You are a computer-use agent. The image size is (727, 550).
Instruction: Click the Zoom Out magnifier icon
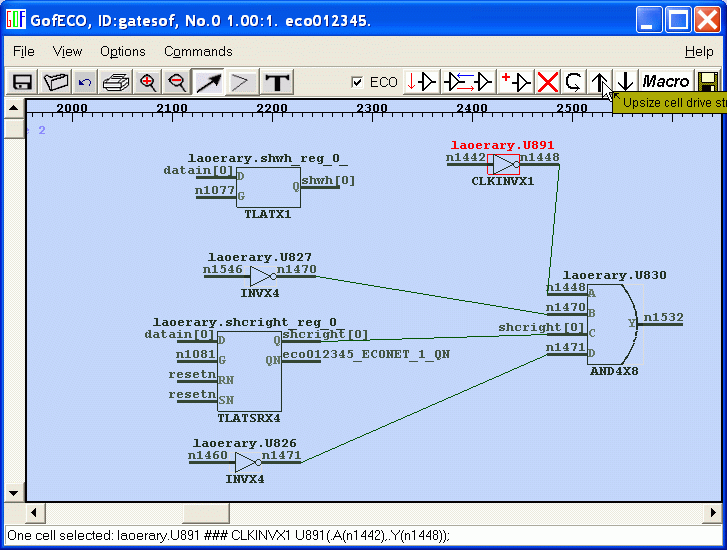(x=177, y=82)
